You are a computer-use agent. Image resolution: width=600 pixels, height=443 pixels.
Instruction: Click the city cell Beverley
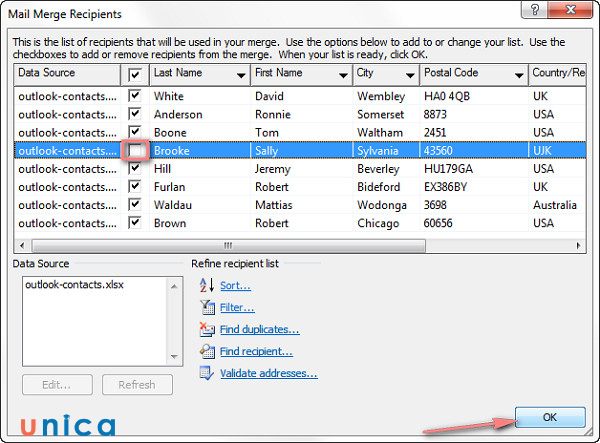point(378,169)
